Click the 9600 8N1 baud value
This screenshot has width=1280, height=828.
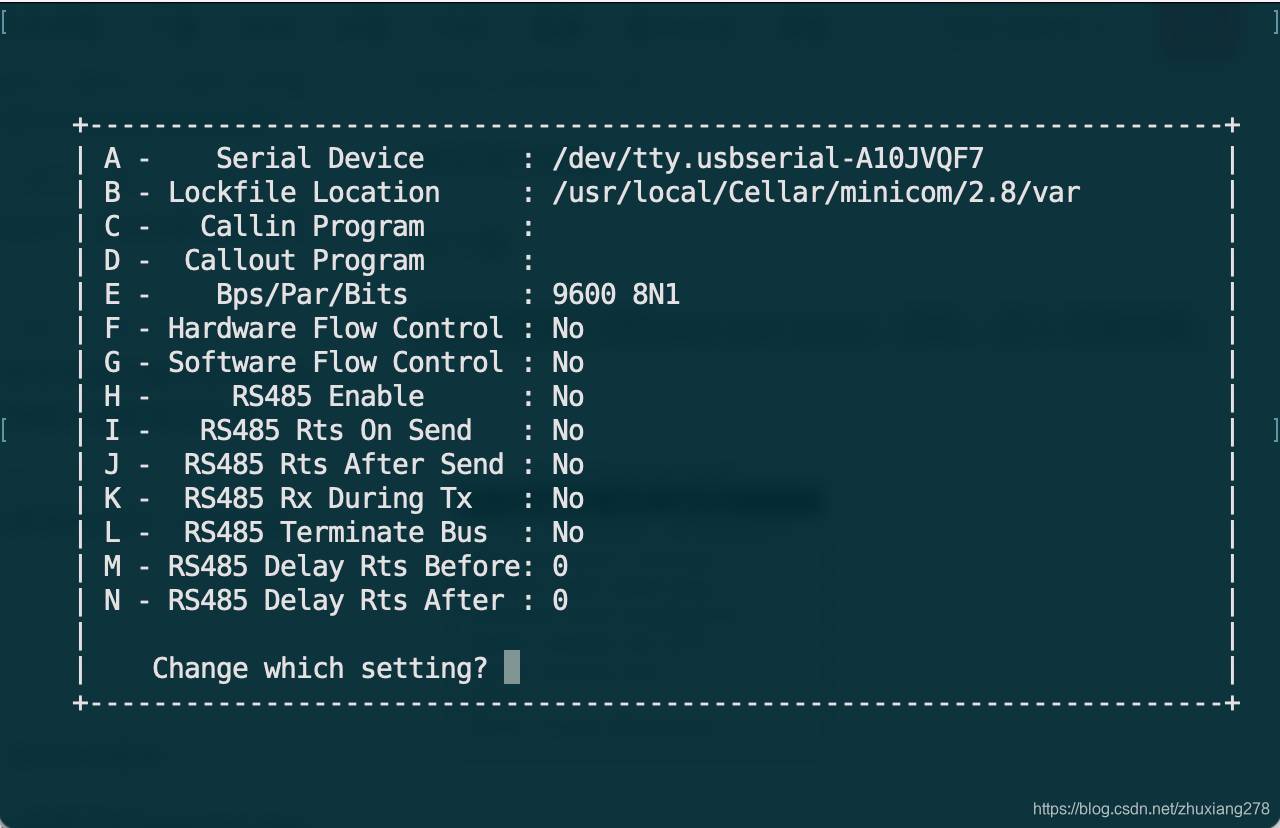pos(616,294)
